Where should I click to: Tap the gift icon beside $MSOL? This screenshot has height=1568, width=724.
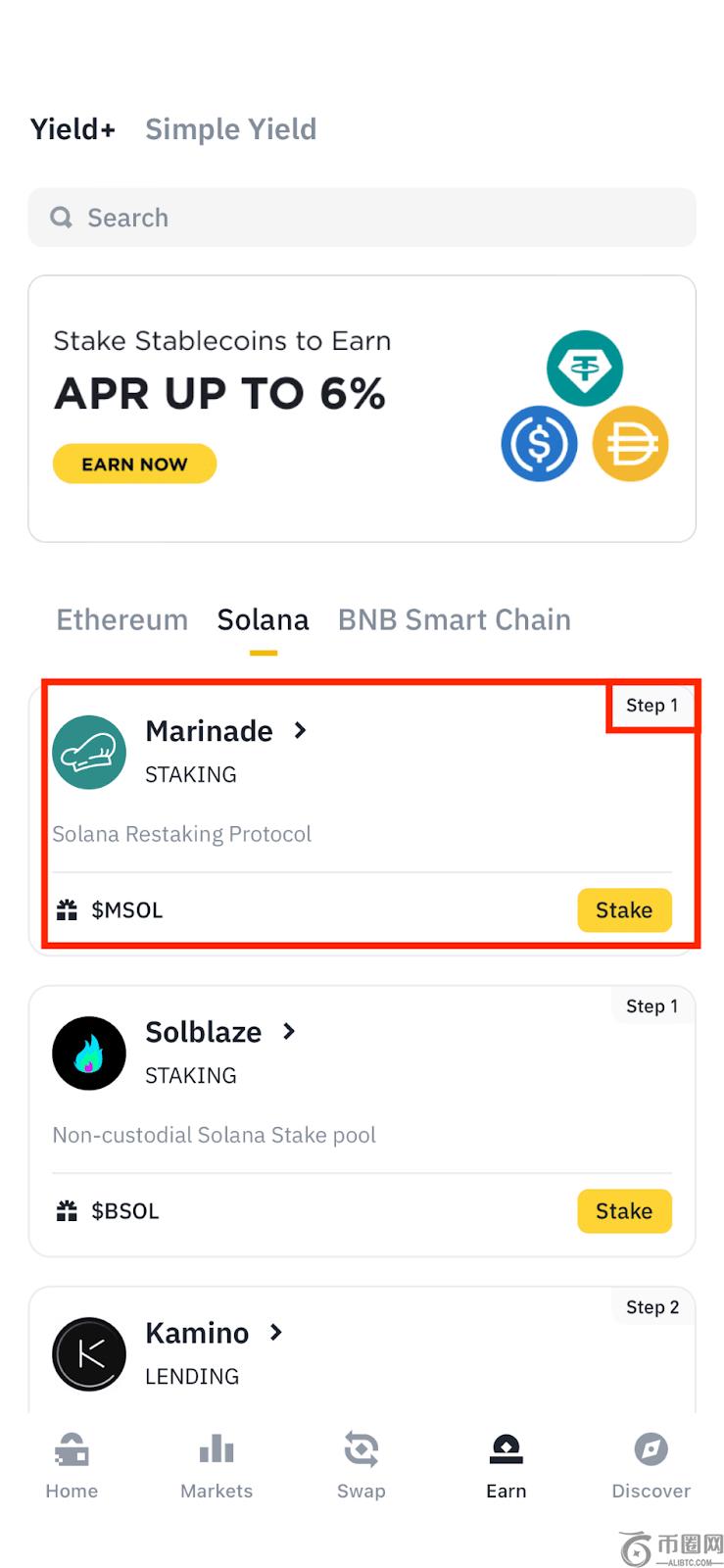[x=67, y=910]
